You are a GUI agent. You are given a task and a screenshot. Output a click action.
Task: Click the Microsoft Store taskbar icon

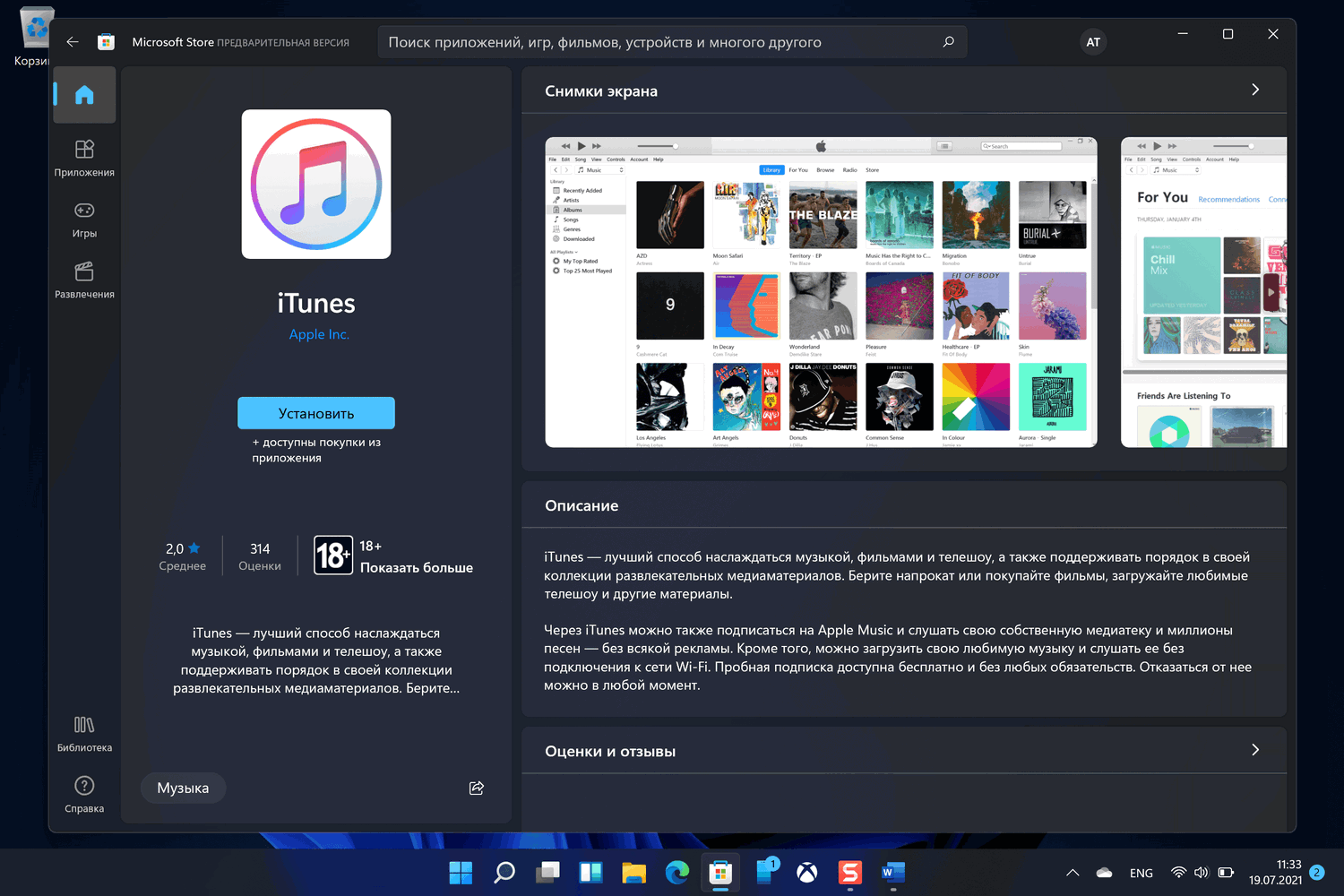coord(720,873)
